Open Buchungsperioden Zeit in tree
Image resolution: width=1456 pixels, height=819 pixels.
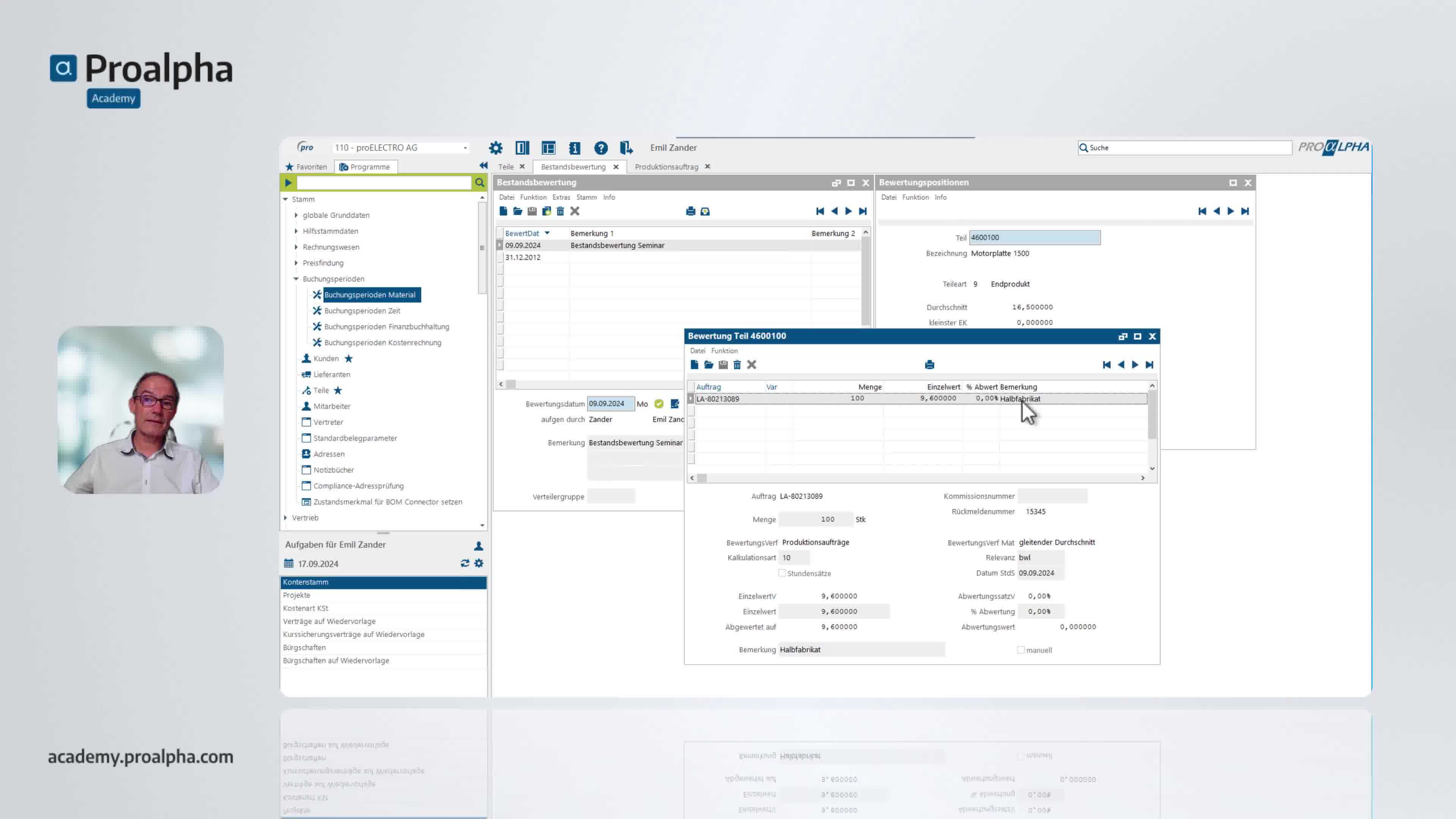(x=362, y=311)
